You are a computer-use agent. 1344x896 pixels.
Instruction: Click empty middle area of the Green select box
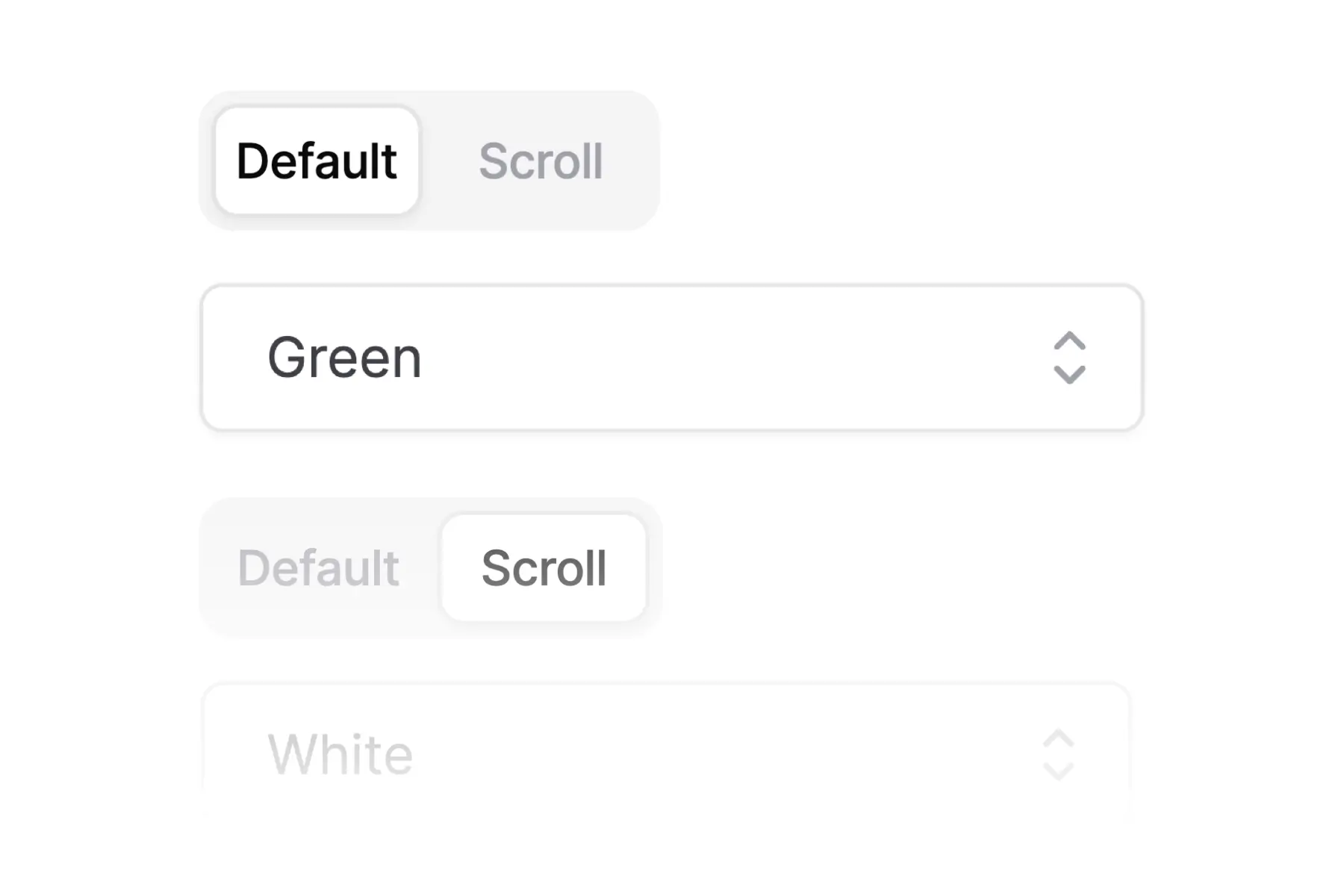pos(709,358)
